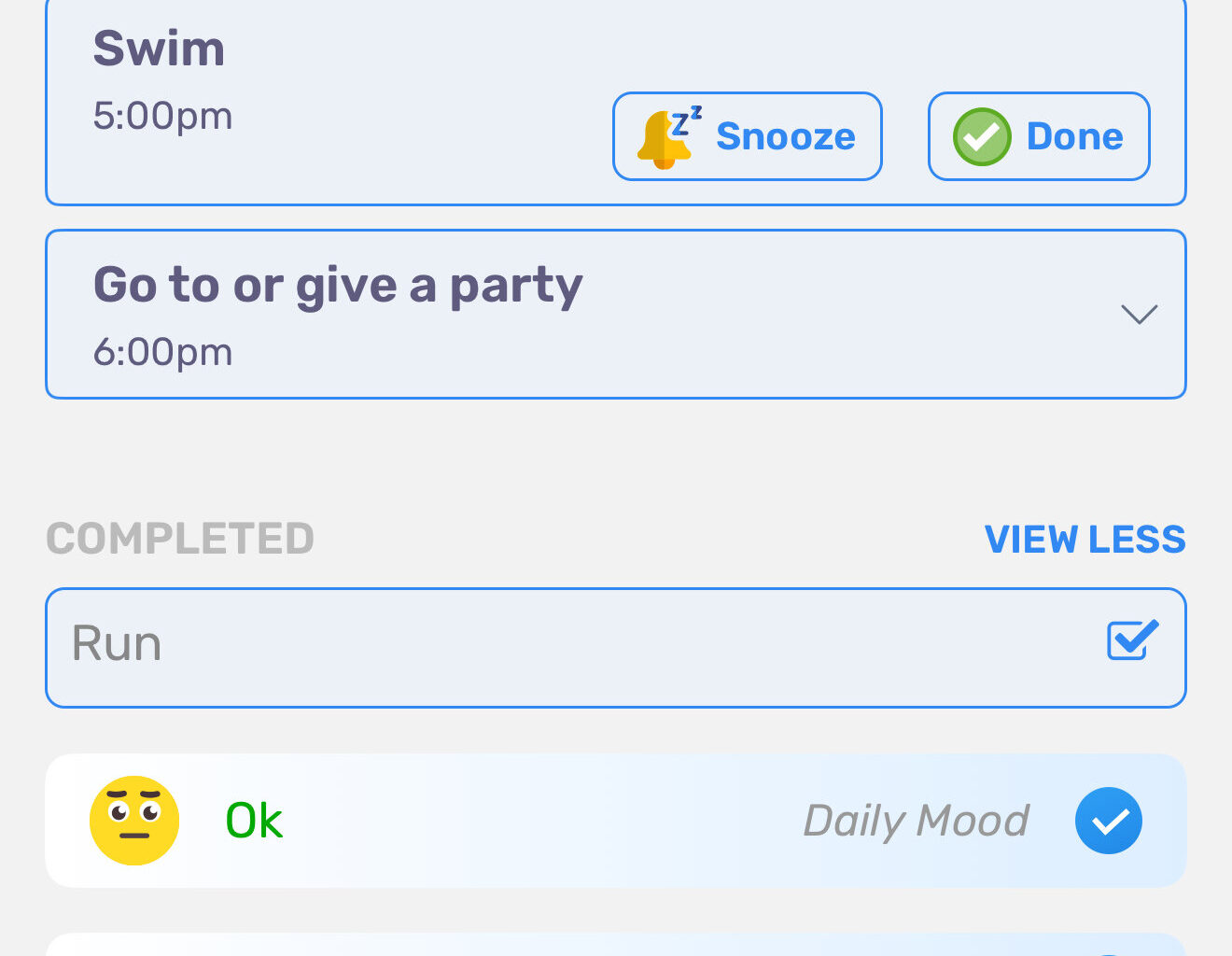Click the snooze bell icon

[668, 137]
